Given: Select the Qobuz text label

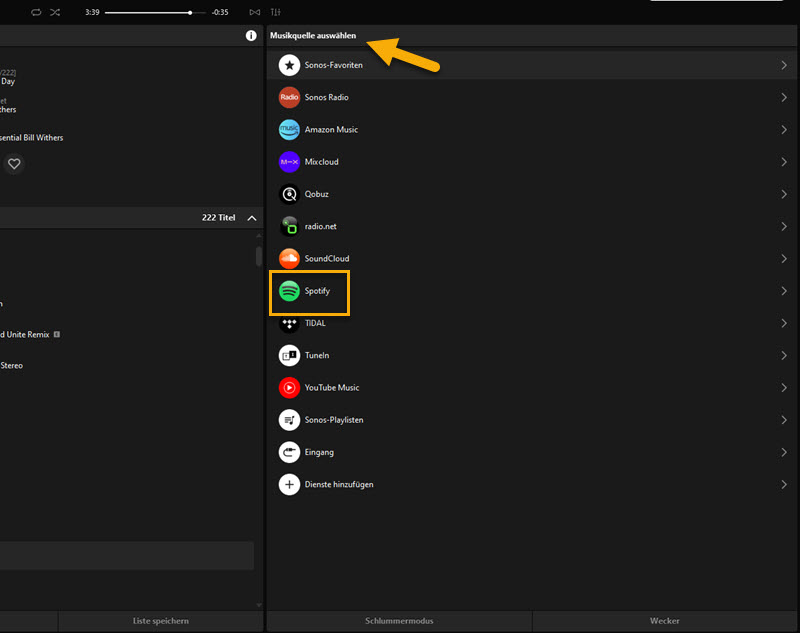Looking at the screenshot, I should click(x=316, y=194).
